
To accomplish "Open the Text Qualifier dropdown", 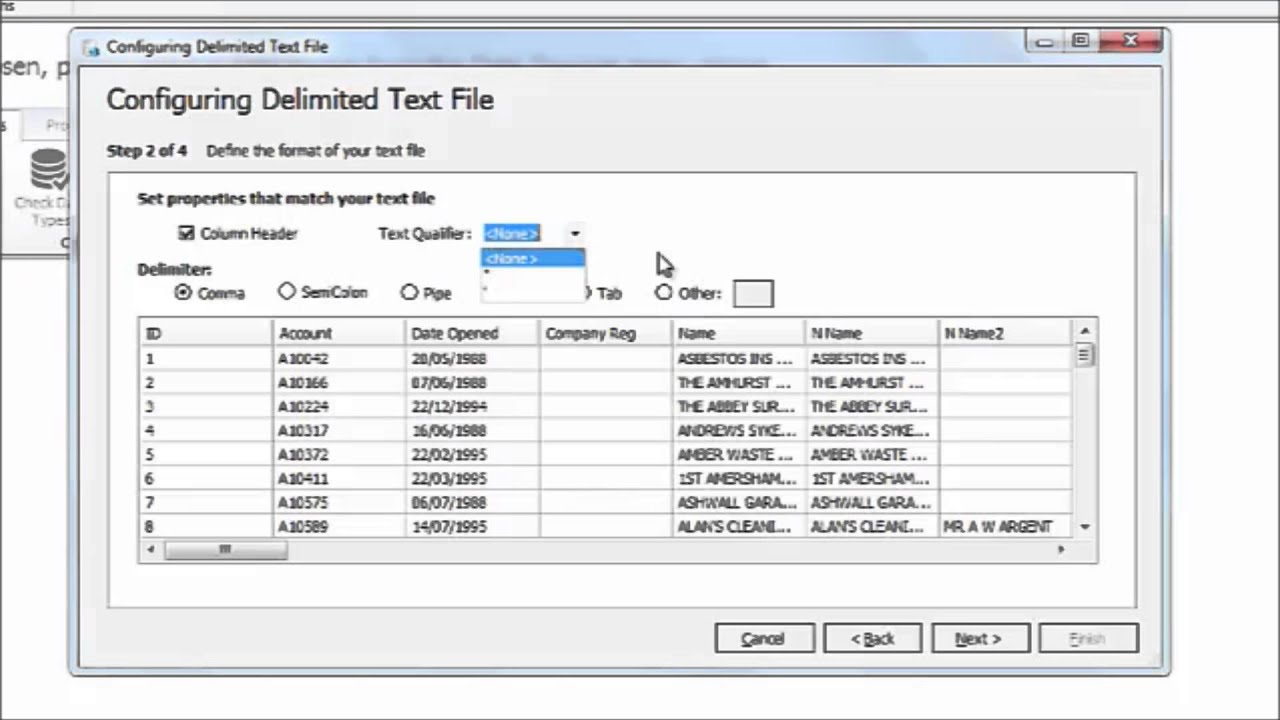I will [x=574, y=233].
